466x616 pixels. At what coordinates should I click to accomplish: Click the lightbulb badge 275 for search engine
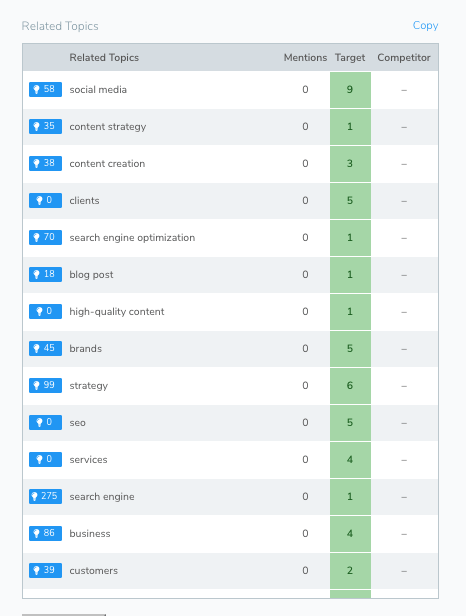point(45,496)
